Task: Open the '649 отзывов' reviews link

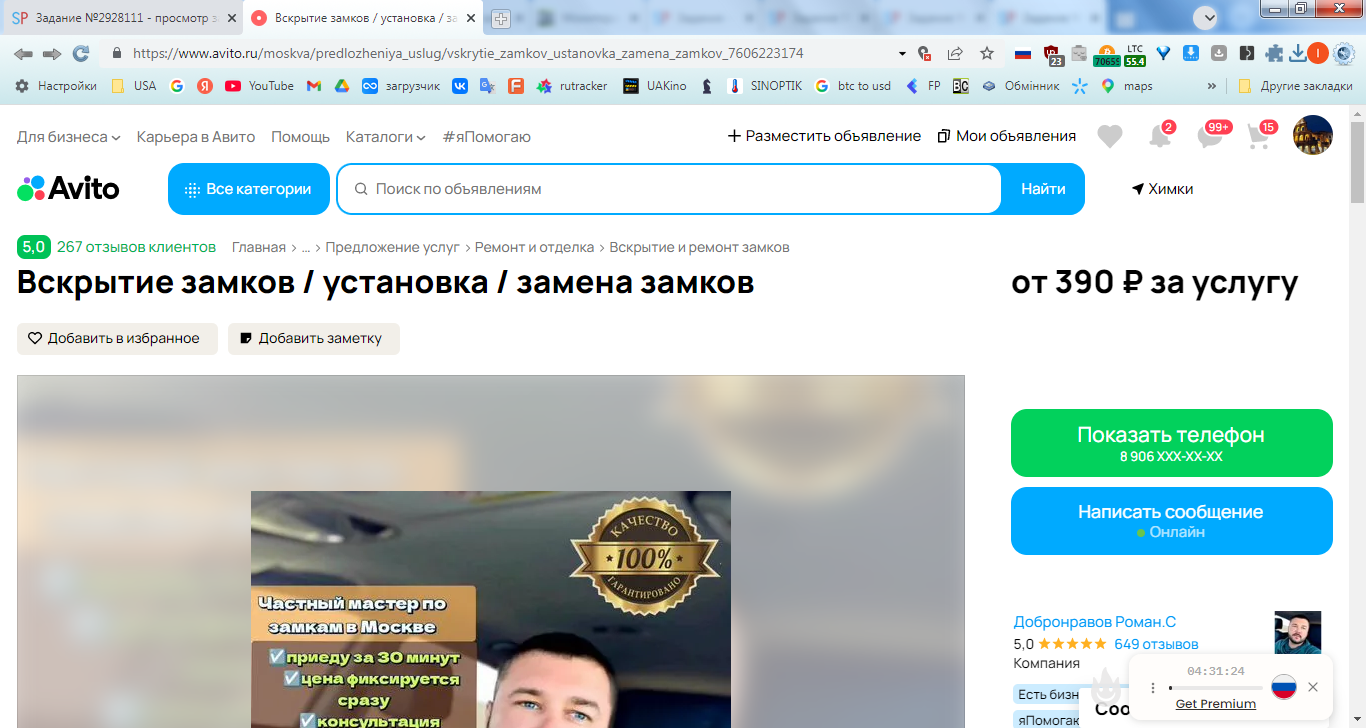Action: click(x=1156, y=644)
